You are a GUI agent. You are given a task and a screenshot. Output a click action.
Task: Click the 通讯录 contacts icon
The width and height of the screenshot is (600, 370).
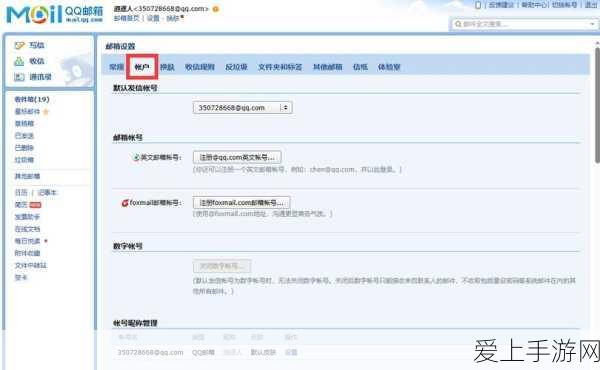pyautogui.click(x=19, y=77)
